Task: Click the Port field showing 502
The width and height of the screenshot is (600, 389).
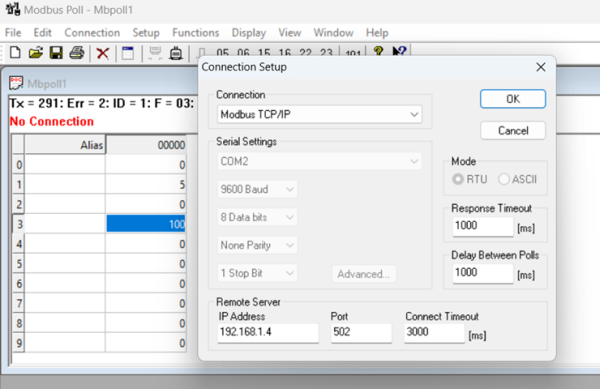Action: 361,332
